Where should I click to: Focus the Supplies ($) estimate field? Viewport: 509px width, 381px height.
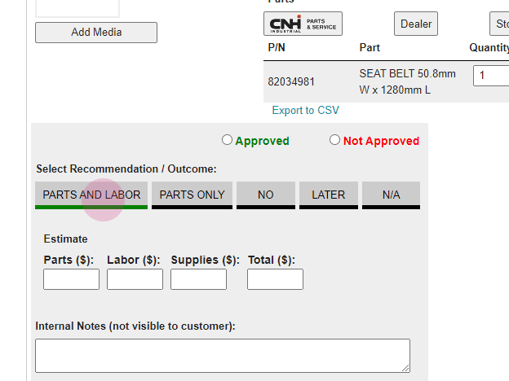[x=199, y=279]
